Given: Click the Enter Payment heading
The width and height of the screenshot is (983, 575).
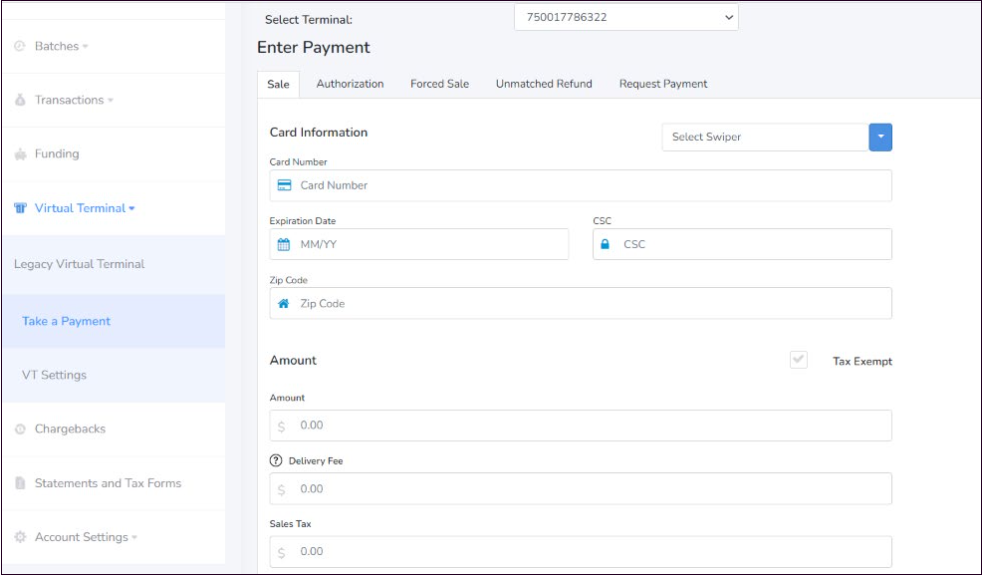Looking at the screenshot, I should click(313, 48).
